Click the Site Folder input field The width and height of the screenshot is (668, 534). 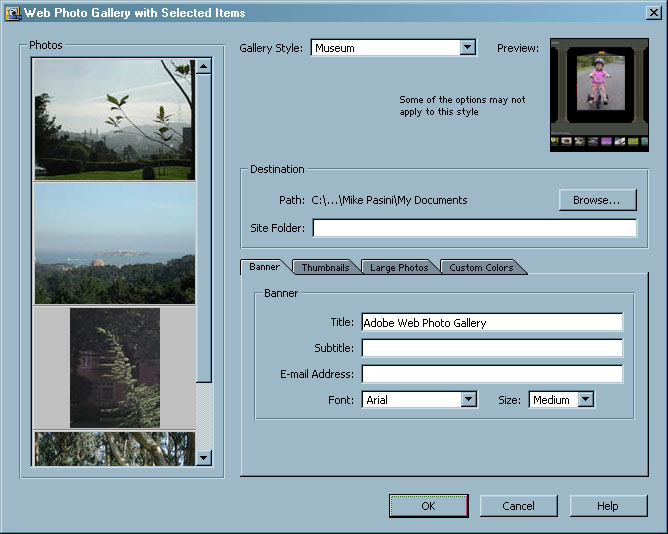click(x=474, y=228)
